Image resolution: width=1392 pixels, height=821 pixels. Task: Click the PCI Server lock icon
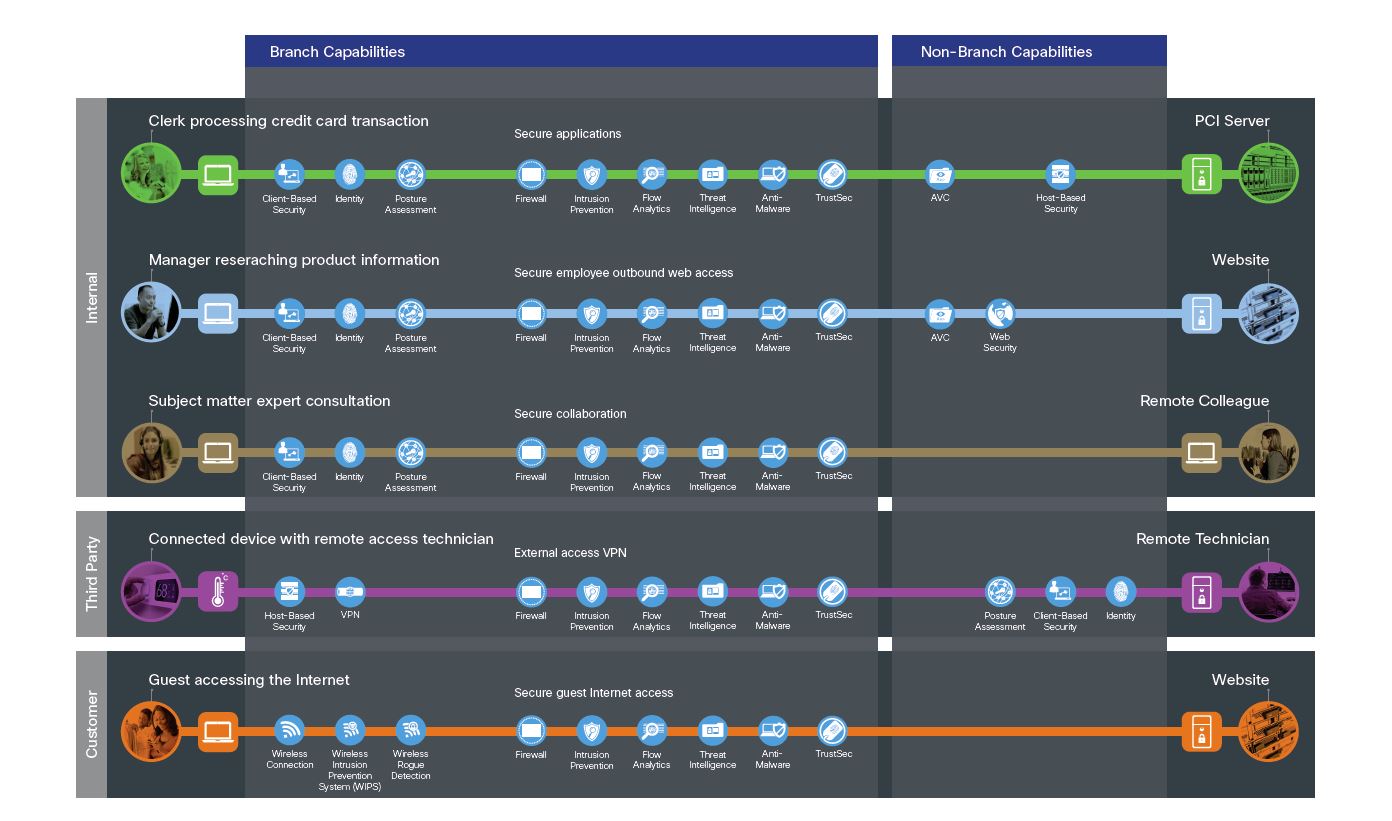coord(1200,175)
